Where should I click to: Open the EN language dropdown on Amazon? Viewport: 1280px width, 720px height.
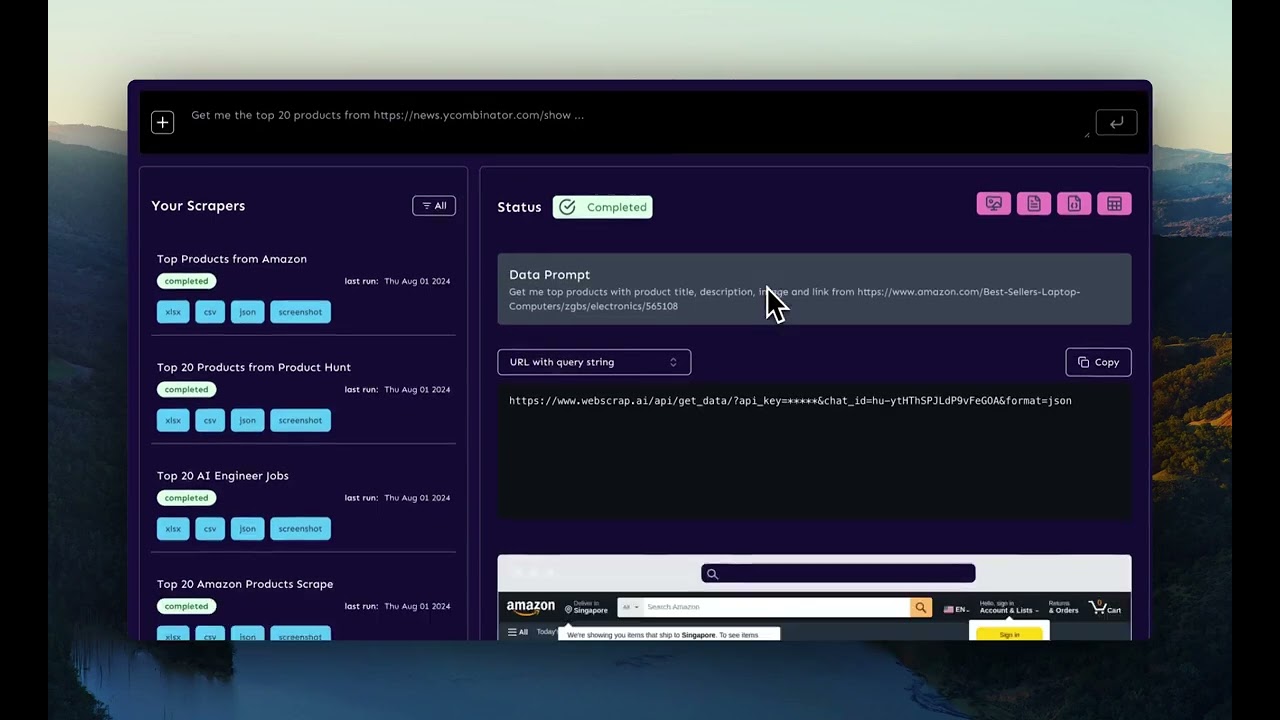[955, 609]
